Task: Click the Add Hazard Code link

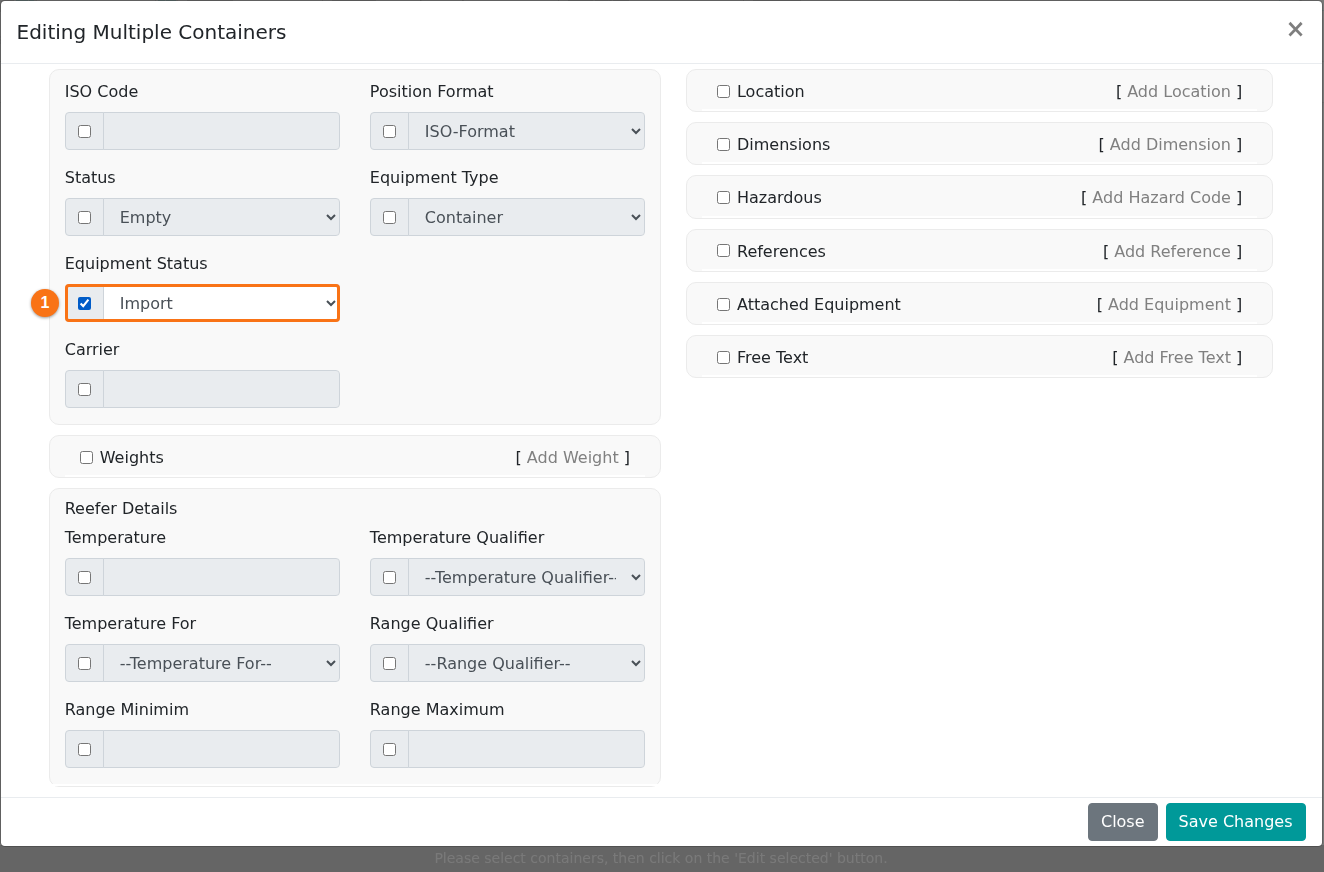Action: tap(1161, 197)
